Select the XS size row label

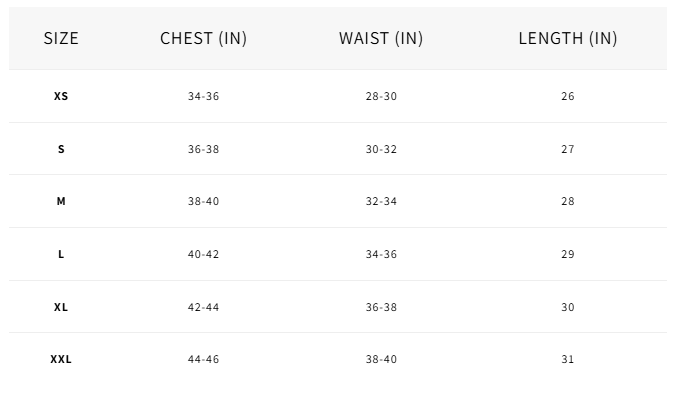(x=61, y=96)
